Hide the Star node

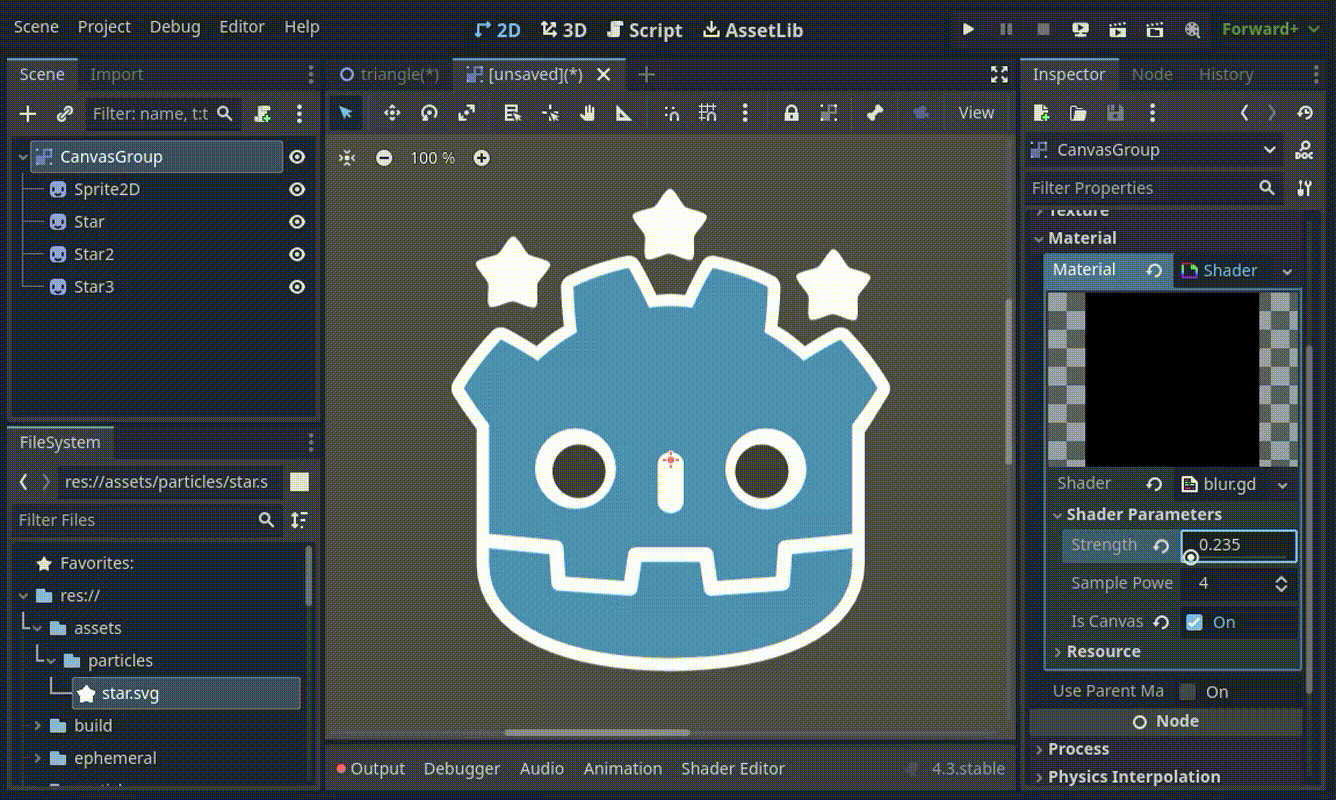tap(297, 222)
